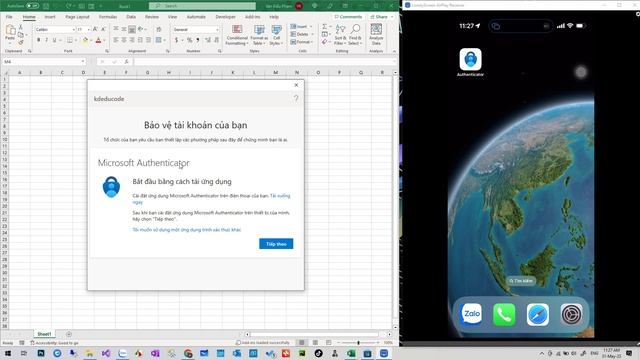Apply Bold formatting in Excel

38,40
